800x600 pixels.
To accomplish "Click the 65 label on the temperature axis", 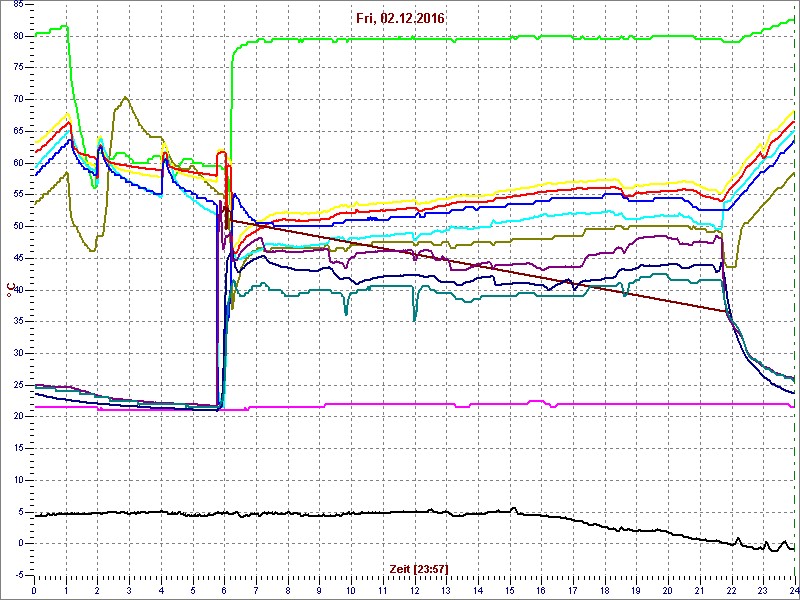I will (18, 131).
